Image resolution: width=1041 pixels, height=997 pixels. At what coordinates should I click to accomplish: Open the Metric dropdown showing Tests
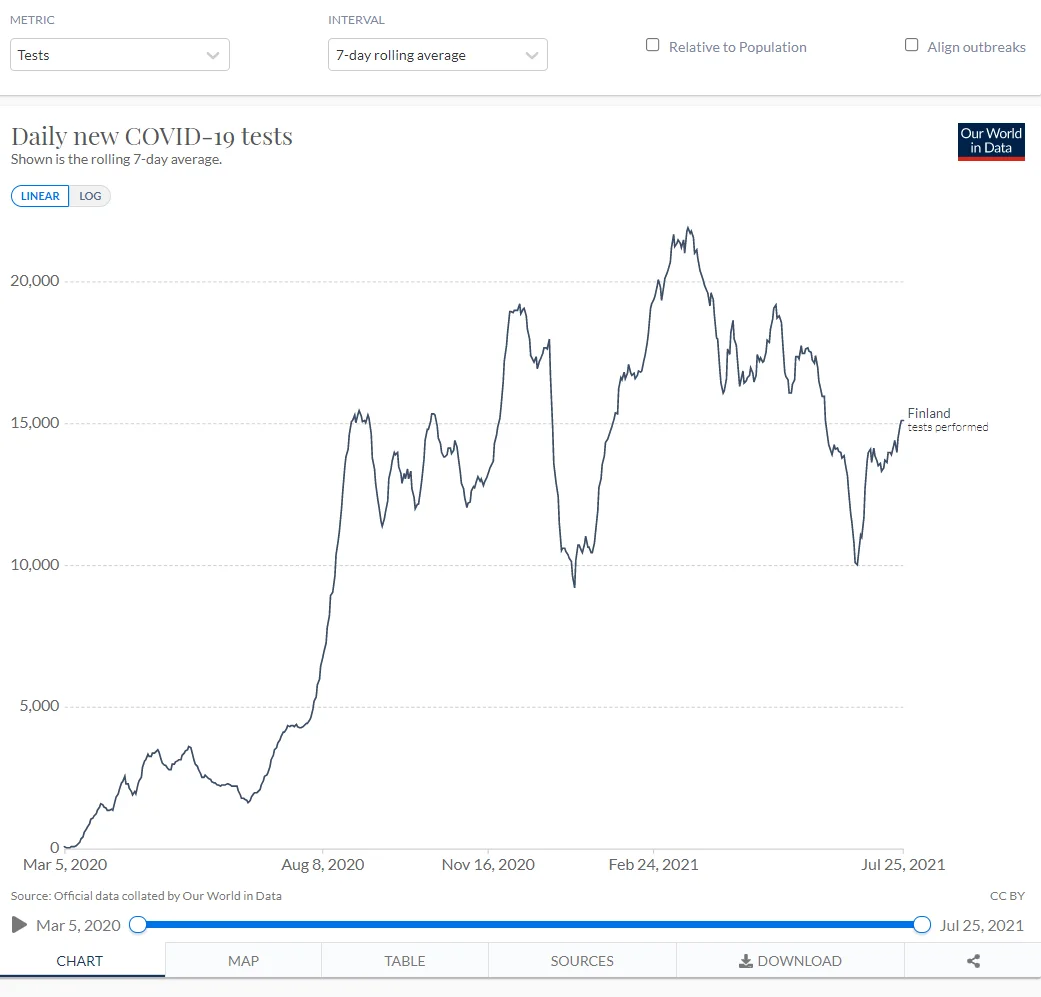click(119, 55)
